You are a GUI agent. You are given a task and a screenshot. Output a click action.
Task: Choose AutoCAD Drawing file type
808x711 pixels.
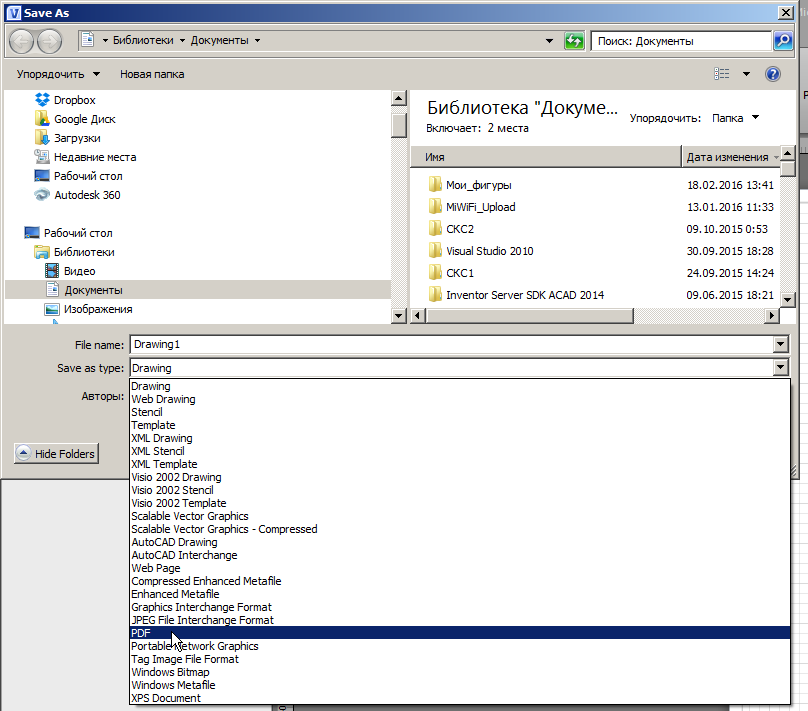460,542
